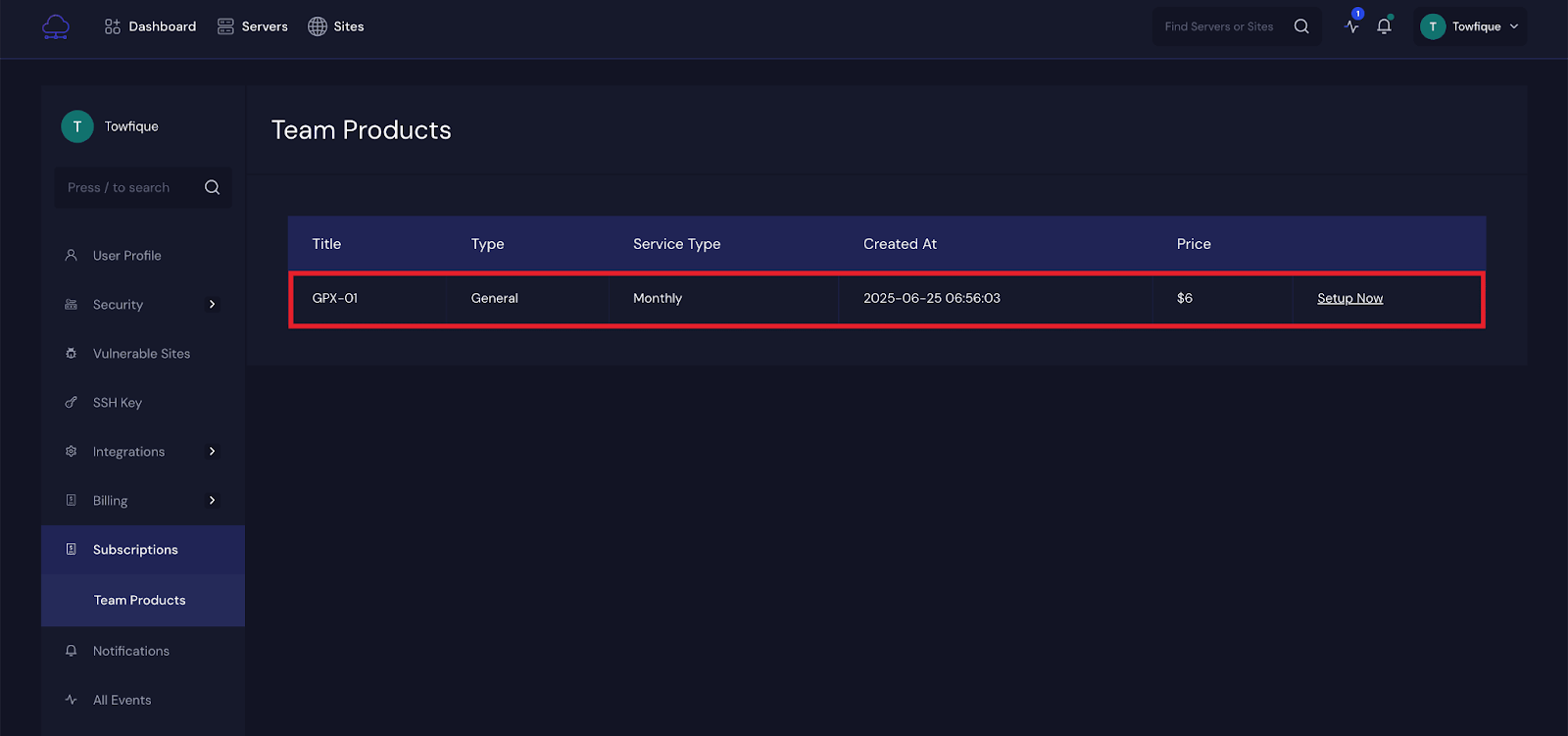Screen dimensions: 1568x736
Task: Open the notifications bell icon
Action: pyautogui.click(x=1384, y=26)
